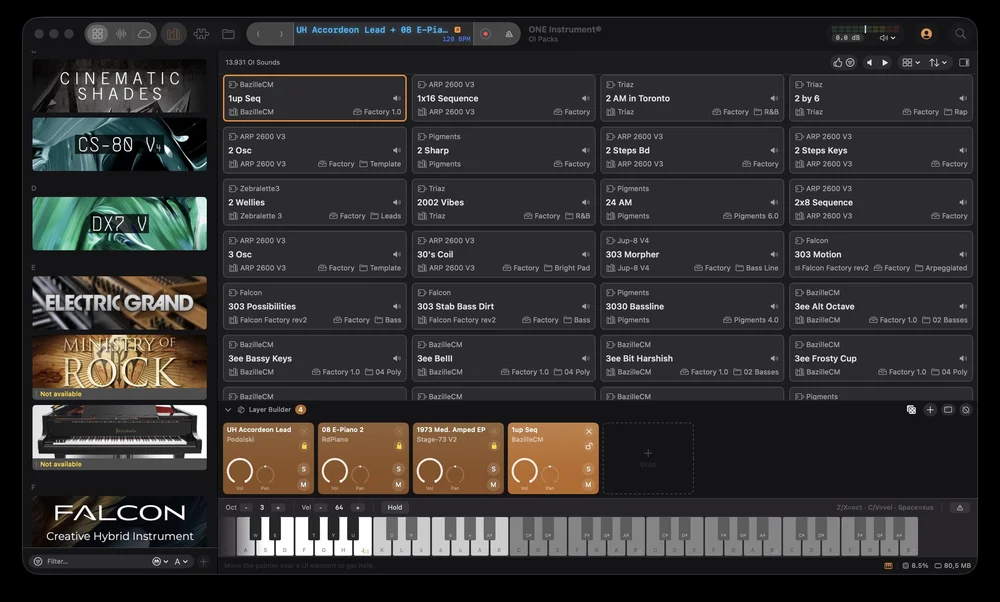Open the grid layout view dropdown
1000x602 pixels.
click(x=911, y=62)
